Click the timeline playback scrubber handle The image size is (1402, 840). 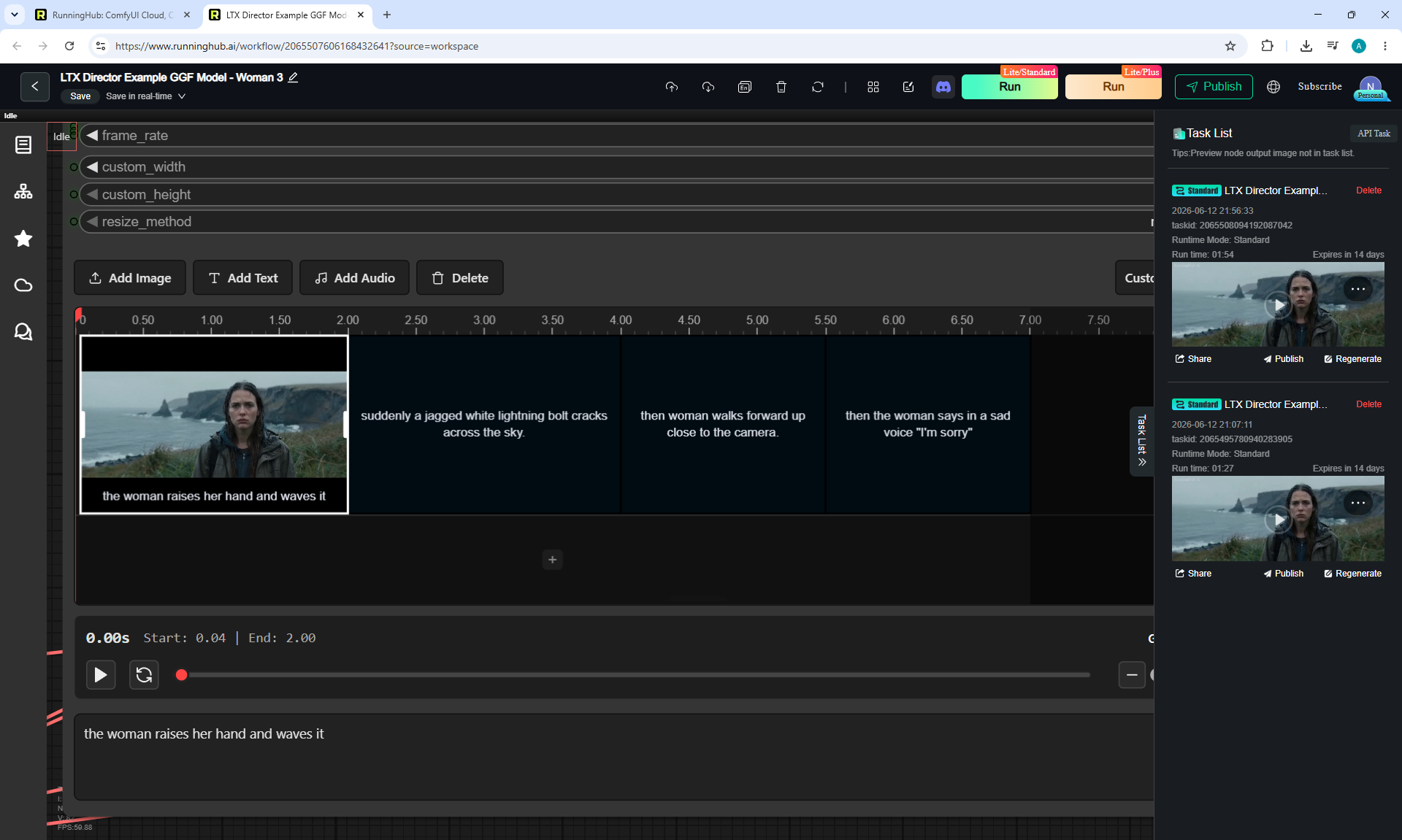pyautogui.click(x=182, y=675)
